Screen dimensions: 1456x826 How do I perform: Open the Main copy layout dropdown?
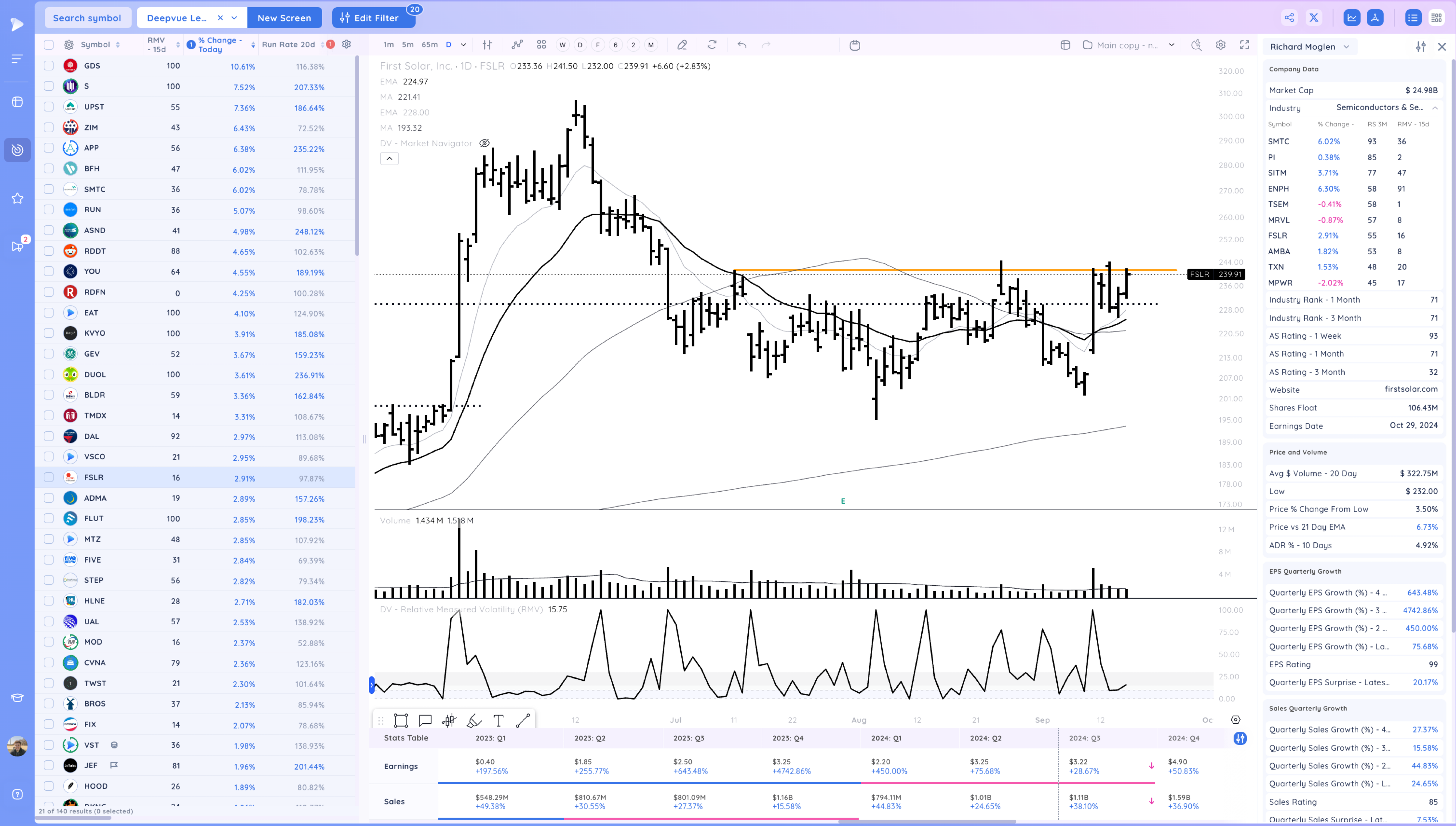(x=1171, y=45)
